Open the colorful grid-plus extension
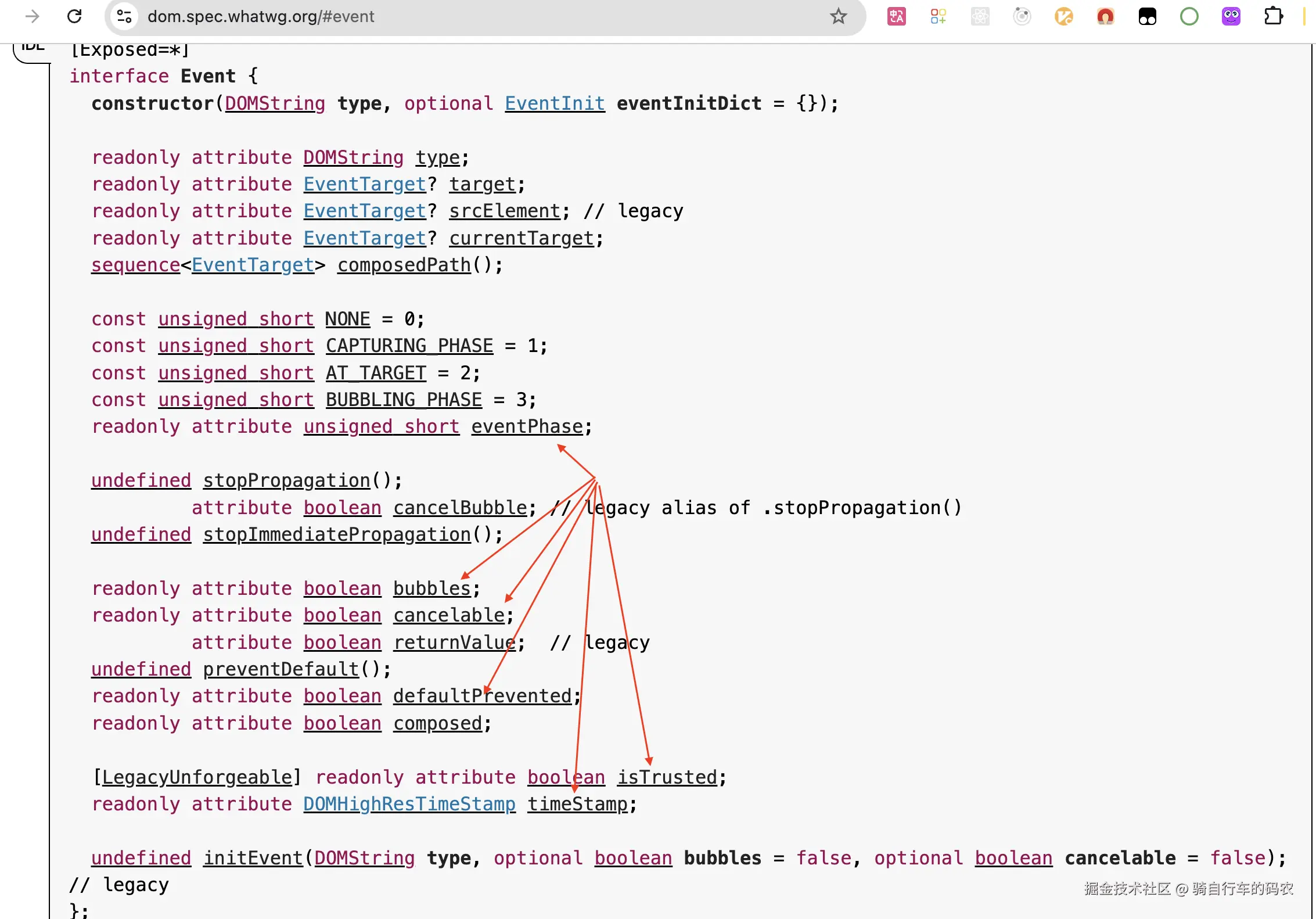The image size is (1316, 919). coord(938,16)
